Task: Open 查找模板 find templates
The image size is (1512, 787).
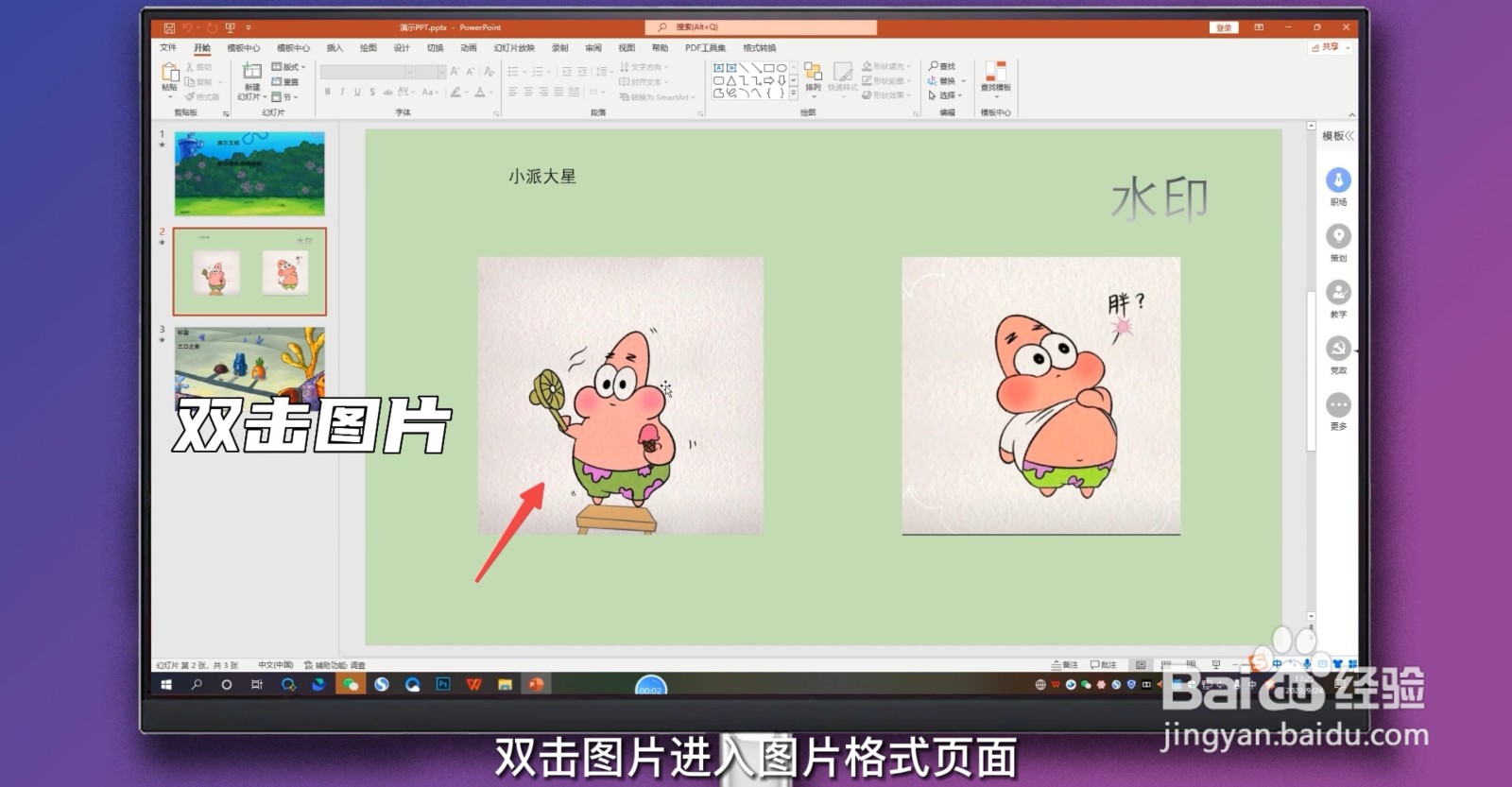Action: (x=995, y=79)
